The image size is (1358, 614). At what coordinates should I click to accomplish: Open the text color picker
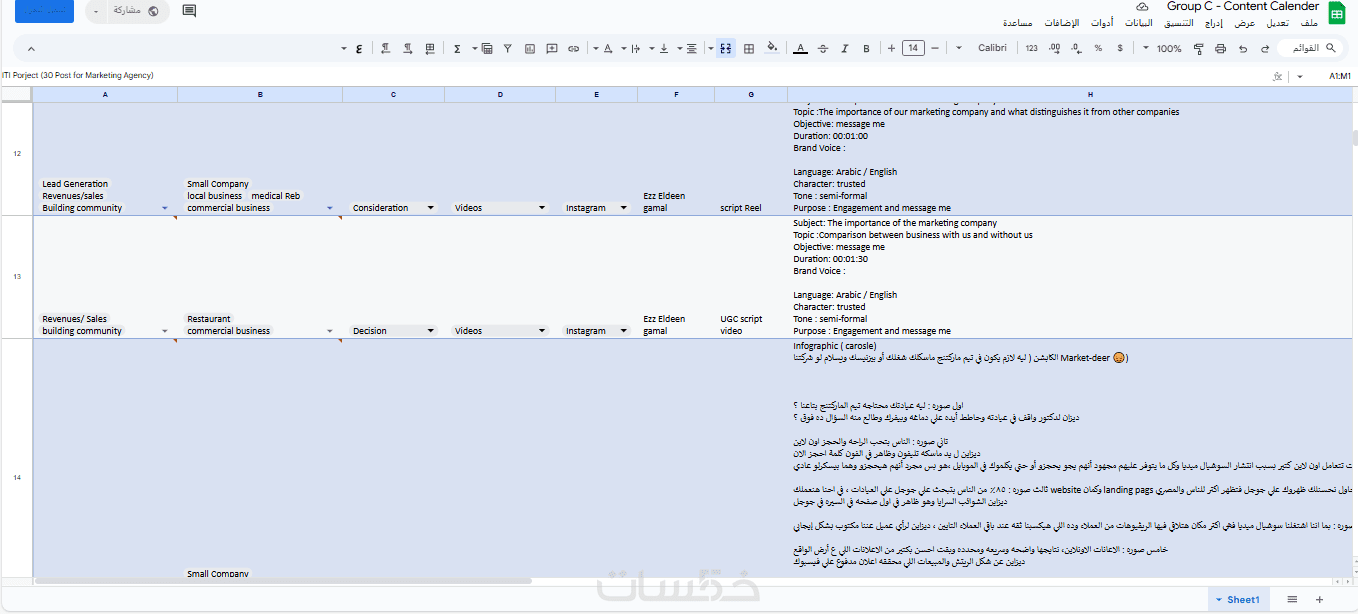point(799,48)
